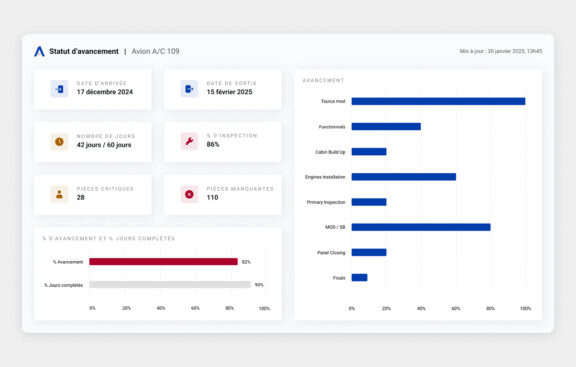The height and width of the screenshot is (367, 576).
Task: Click the Mis à jour timestamp text
Action: click(501, 51)
